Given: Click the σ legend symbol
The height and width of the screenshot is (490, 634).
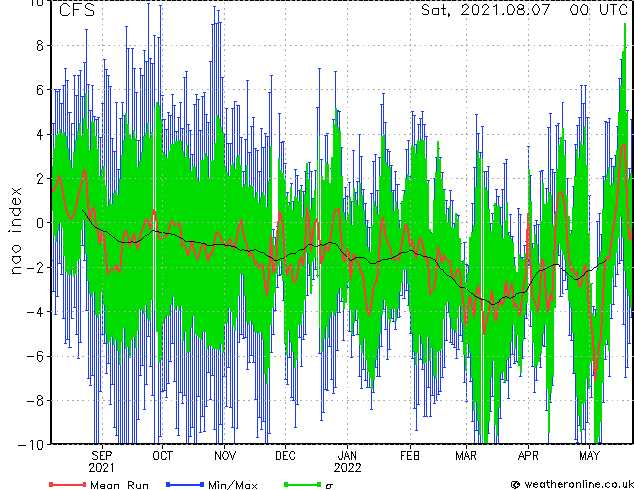Looking at the screenshot, I should click(x=329, y=486).
